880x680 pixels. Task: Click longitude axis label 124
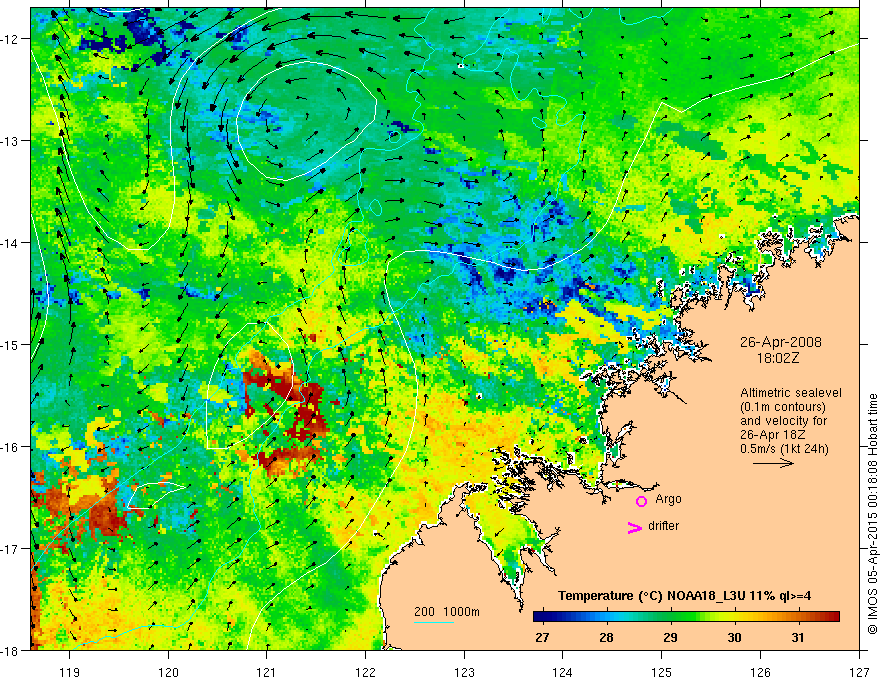(x=563, y=672)
